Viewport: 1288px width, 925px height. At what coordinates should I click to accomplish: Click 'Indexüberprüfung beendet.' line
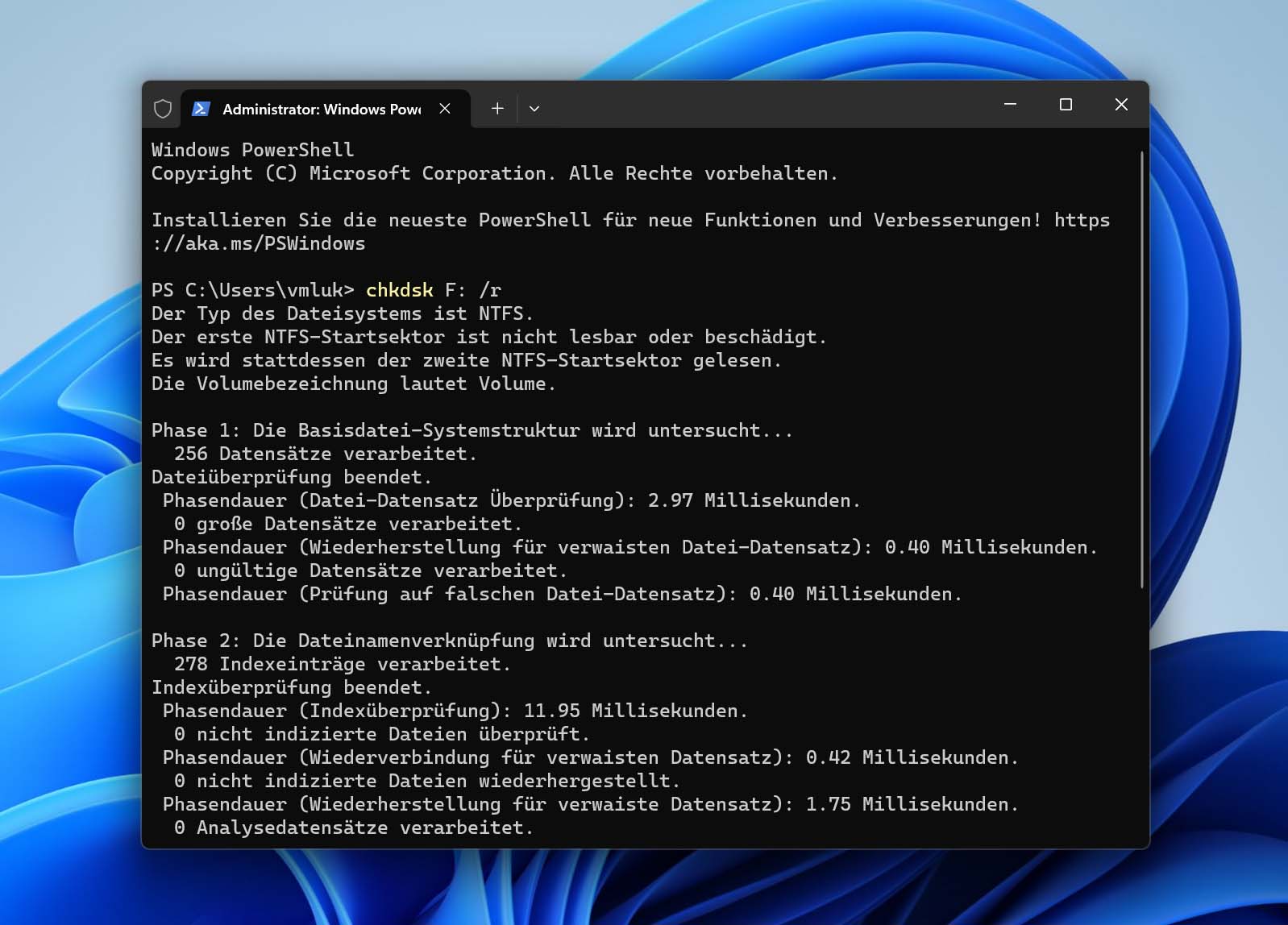(x=292, y=687)
